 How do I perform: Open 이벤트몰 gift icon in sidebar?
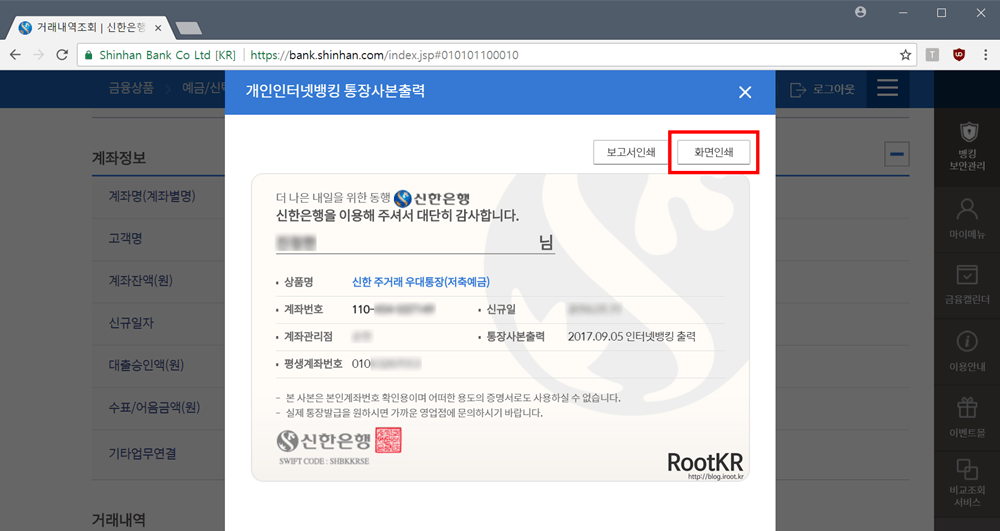[967, 418]
